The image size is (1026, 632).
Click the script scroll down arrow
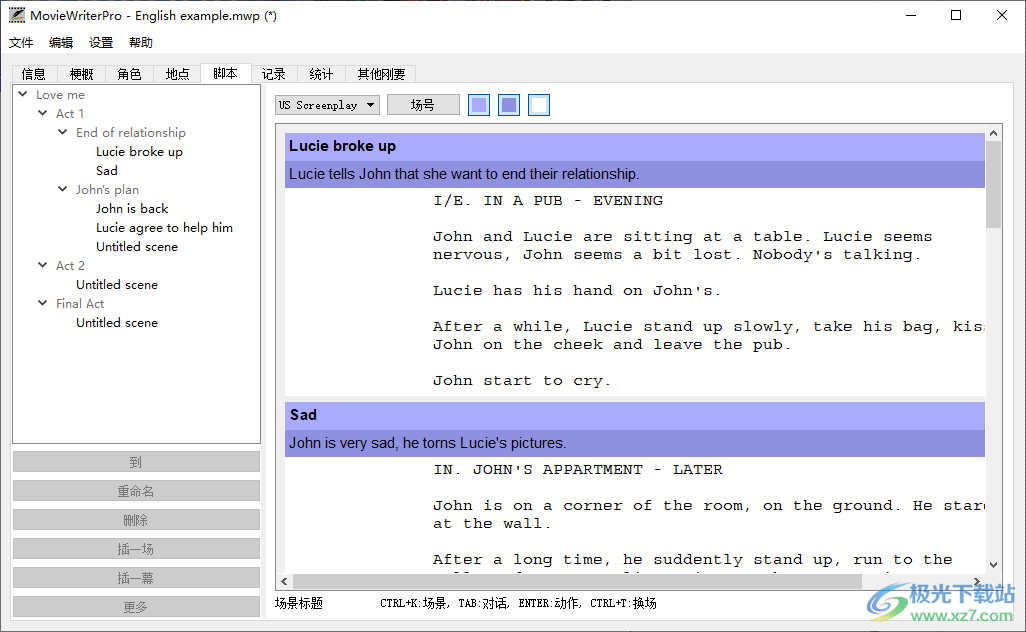(993, 565)
